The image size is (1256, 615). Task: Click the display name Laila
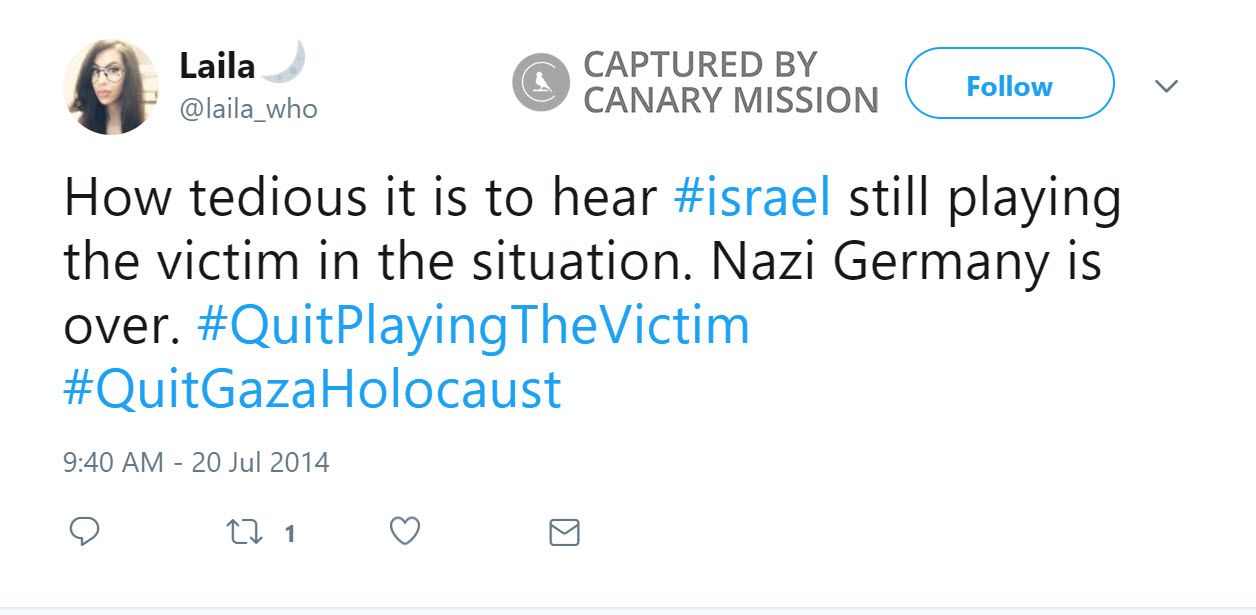coord(217,67)
